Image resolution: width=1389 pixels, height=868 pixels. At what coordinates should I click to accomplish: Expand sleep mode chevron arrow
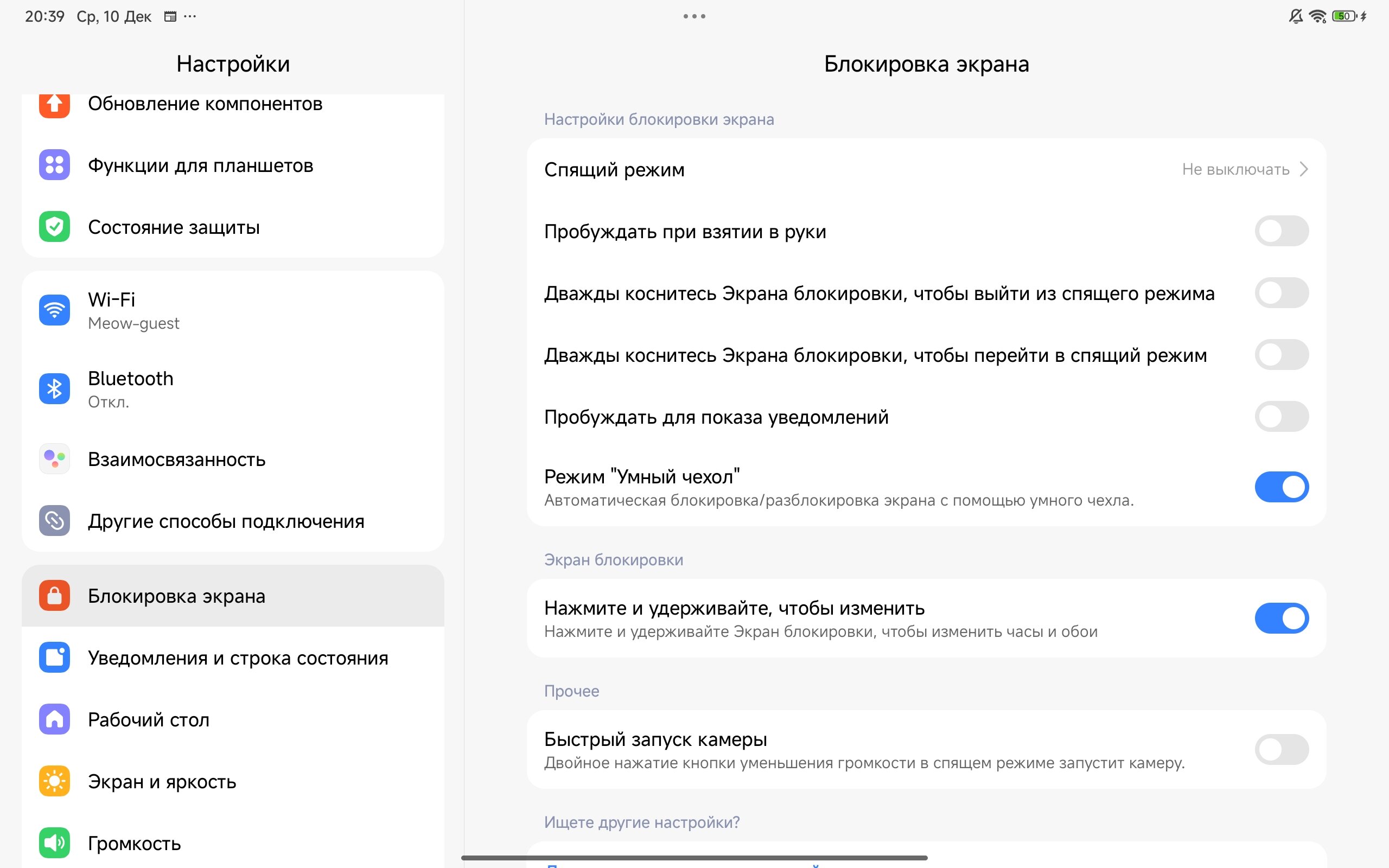1304,169
